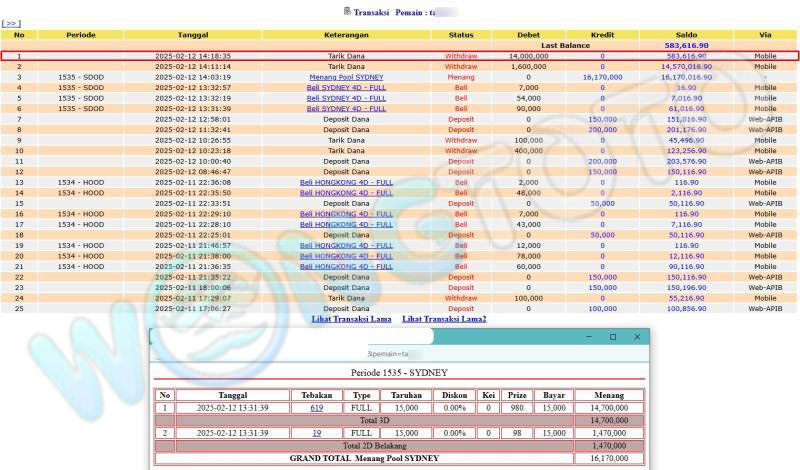The height and width of the screenshot is (470, 800).
Task: Expand the [>>] link above the table
Action: 11,23
